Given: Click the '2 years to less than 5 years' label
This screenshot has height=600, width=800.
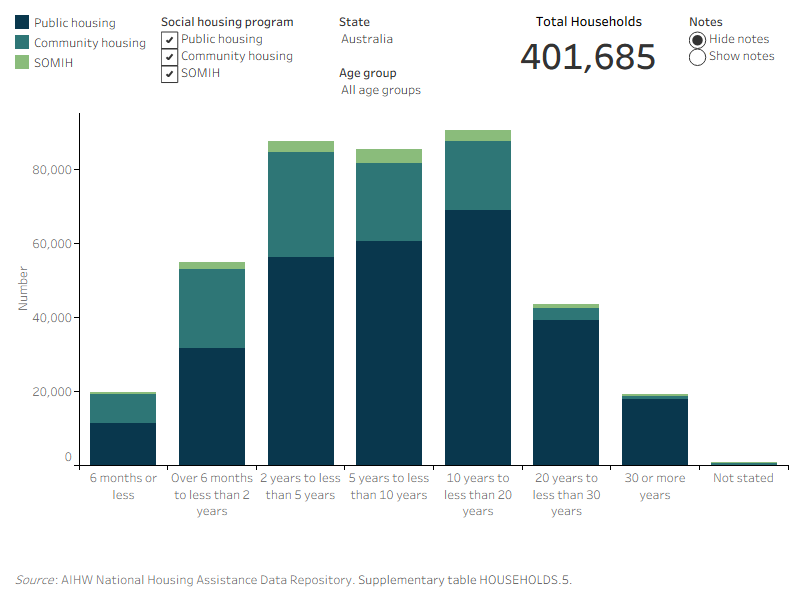Looking at the screenshot, I should point(301,486).
